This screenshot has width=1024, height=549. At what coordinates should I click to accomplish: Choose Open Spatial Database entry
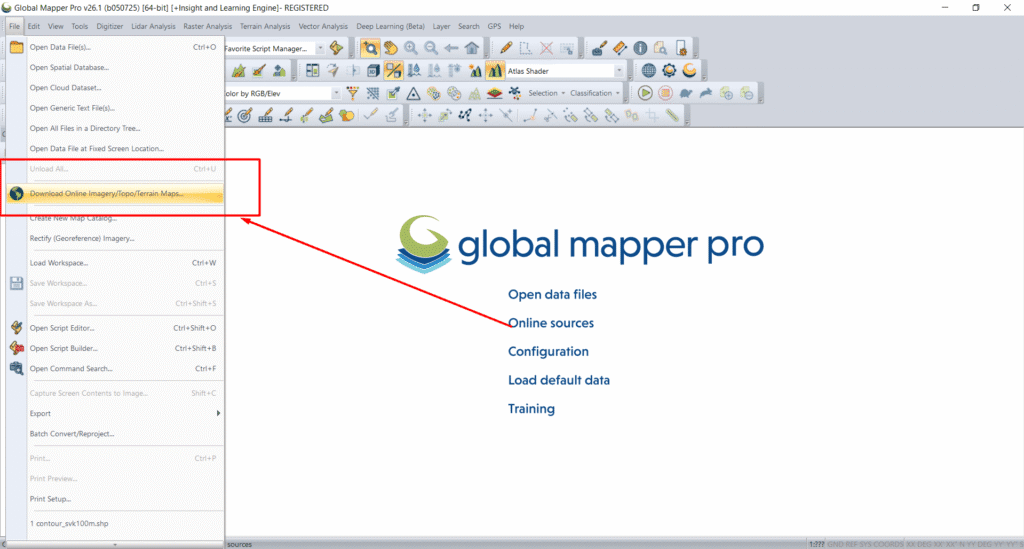[115, 67]
